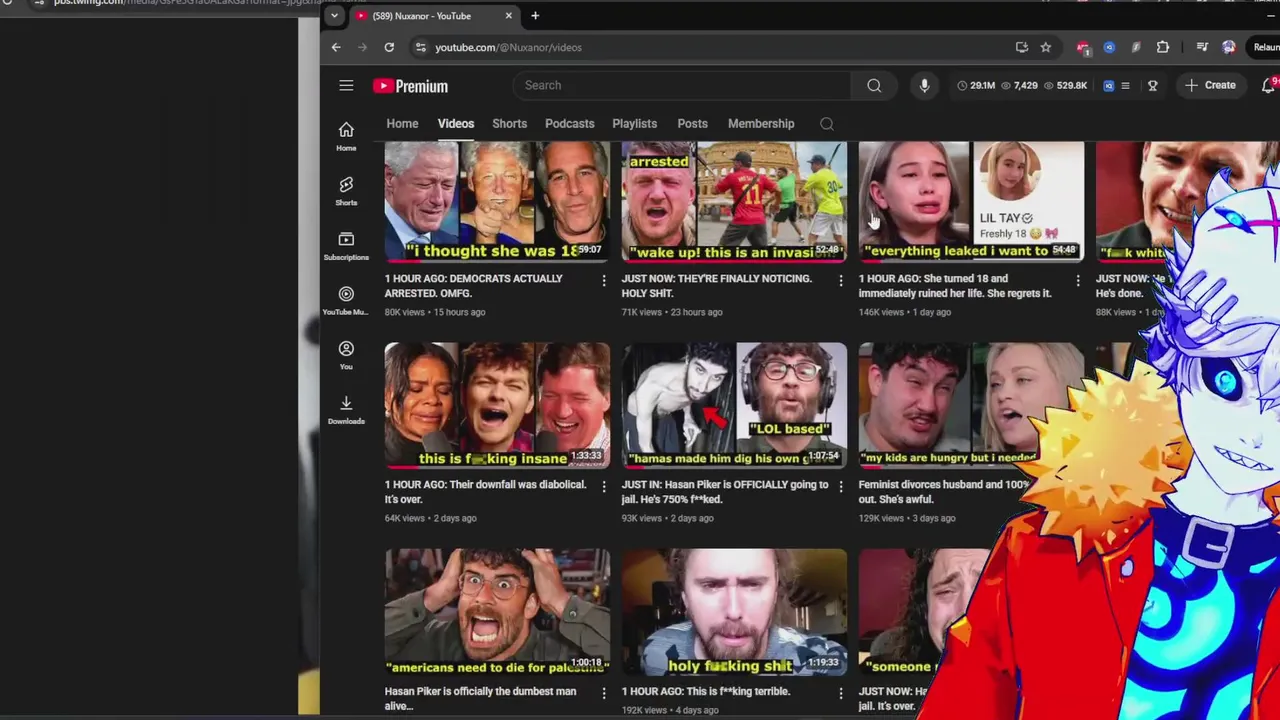This screenshot has height=720, width=1280.
Task: Switch to the channel Home tab
Action: [x=402, y=124]
